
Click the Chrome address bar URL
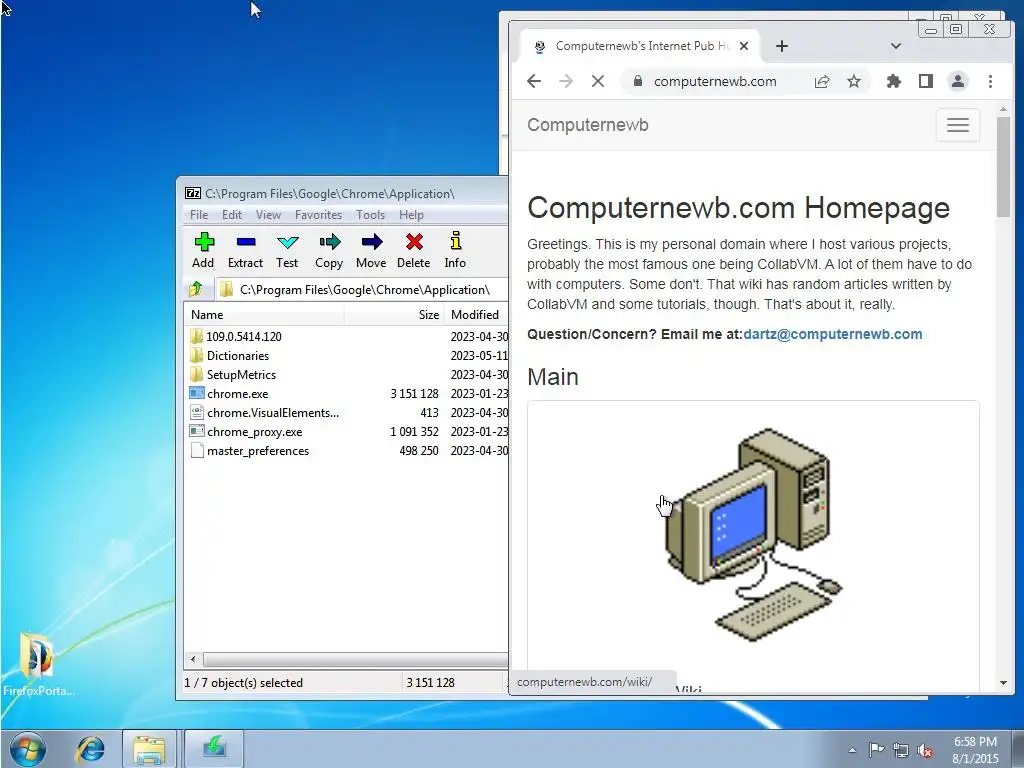coord(715,81)
